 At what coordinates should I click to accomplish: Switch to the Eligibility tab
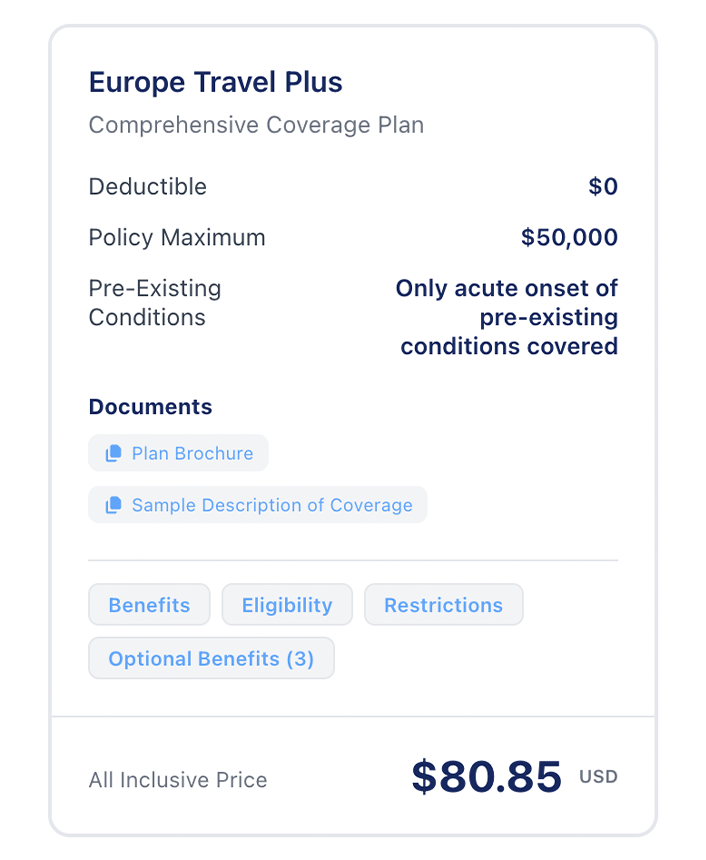click(x=287, y=605)
